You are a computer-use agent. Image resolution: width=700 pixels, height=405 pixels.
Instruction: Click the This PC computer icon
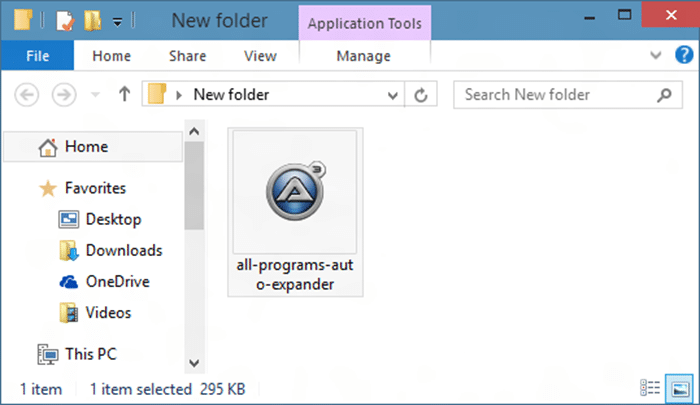pos(47,355)
